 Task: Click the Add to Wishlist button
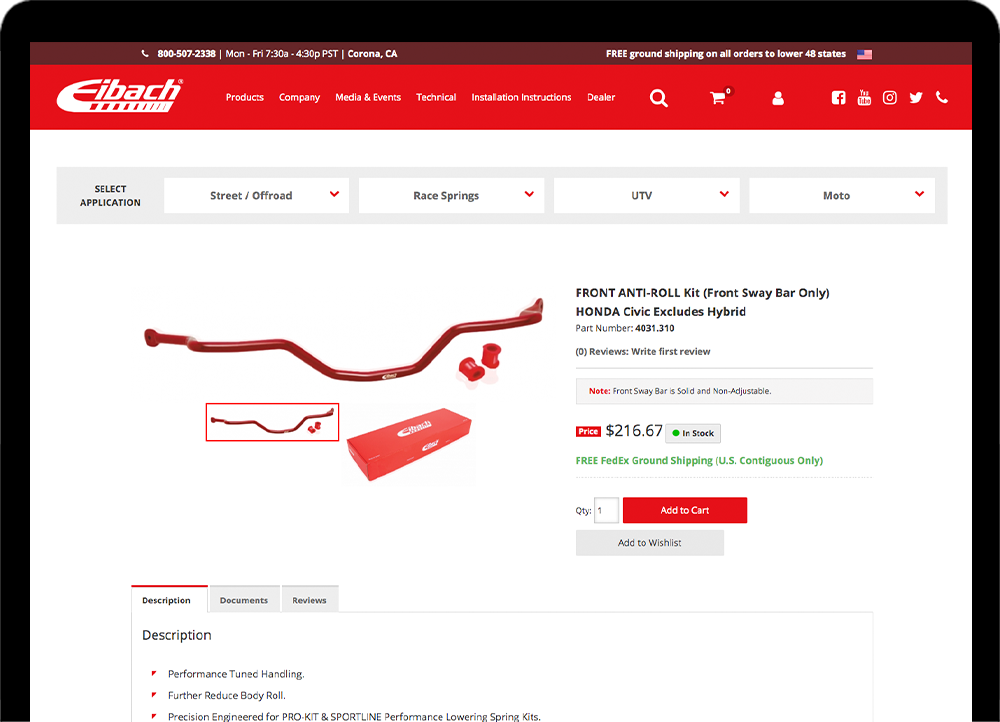650,543
